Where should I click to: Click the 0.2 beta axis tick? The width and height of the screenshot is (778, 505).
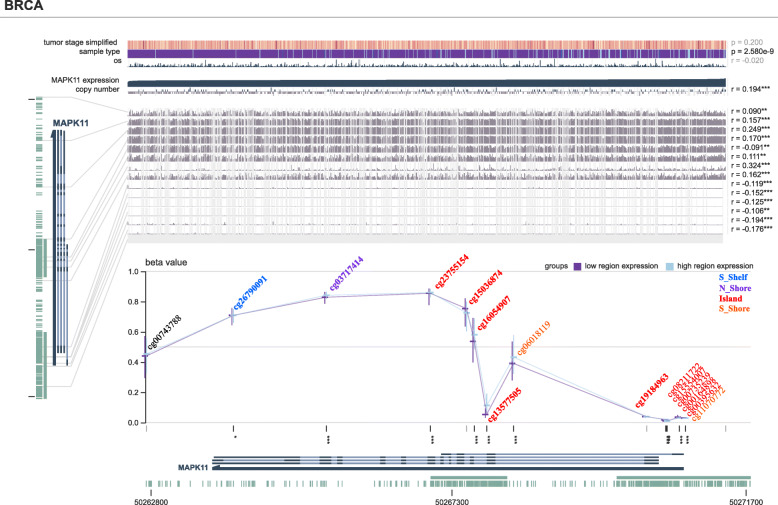[133, 392]
